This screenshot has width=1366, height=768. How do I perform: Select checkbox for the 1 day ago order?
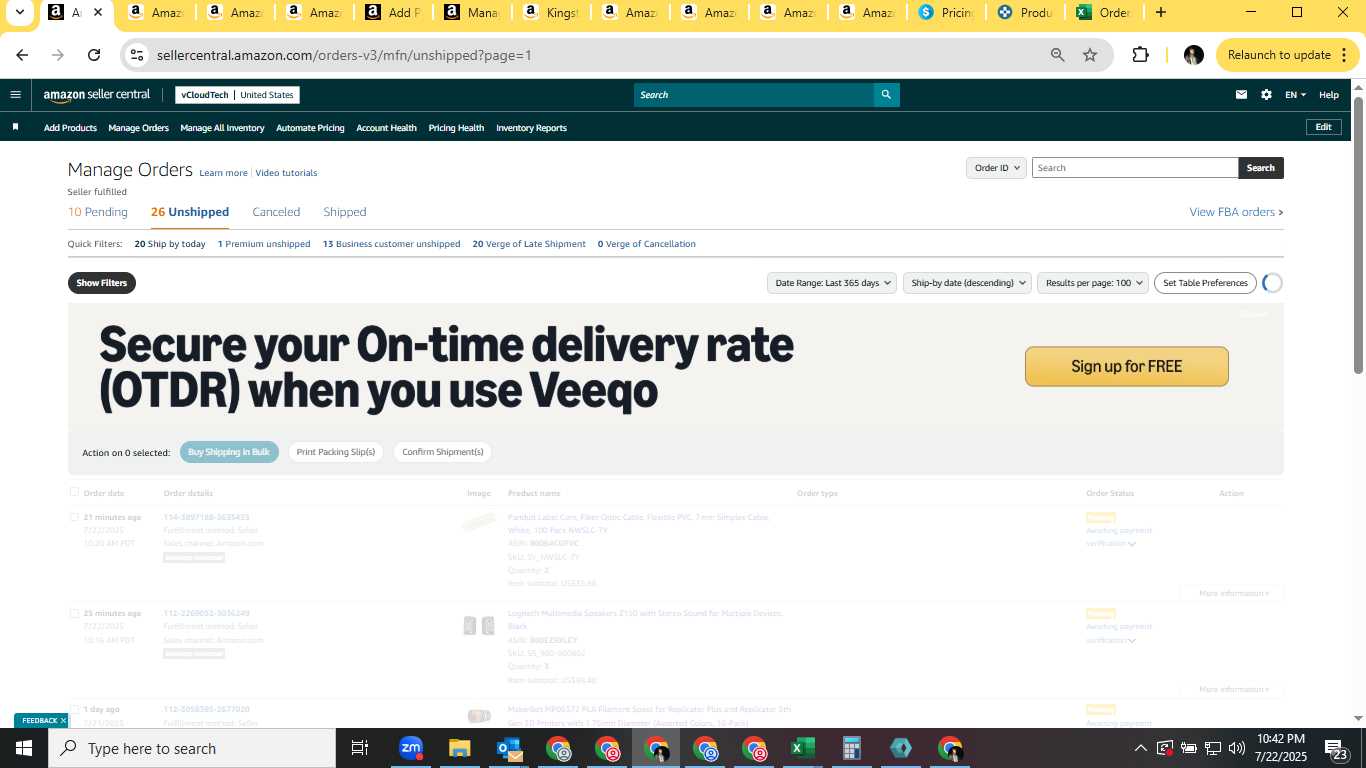tap(74, 709)
